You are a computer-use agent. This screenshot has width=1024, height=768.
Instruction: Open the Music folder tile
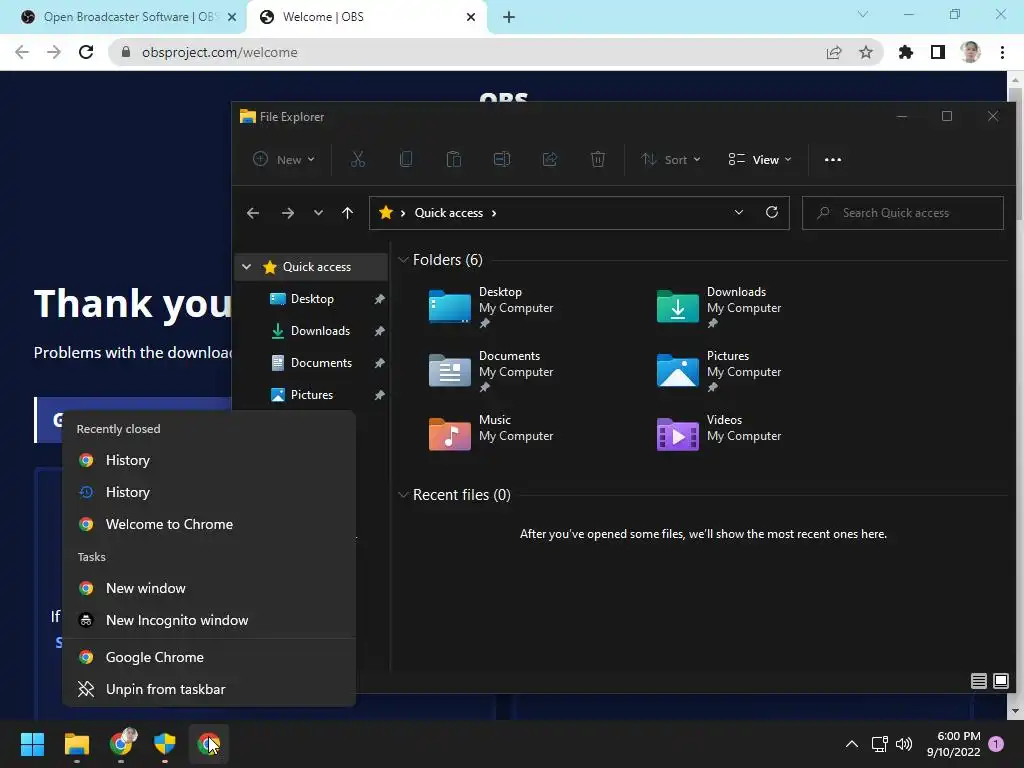pyautogui.click(x=491, y=434)
